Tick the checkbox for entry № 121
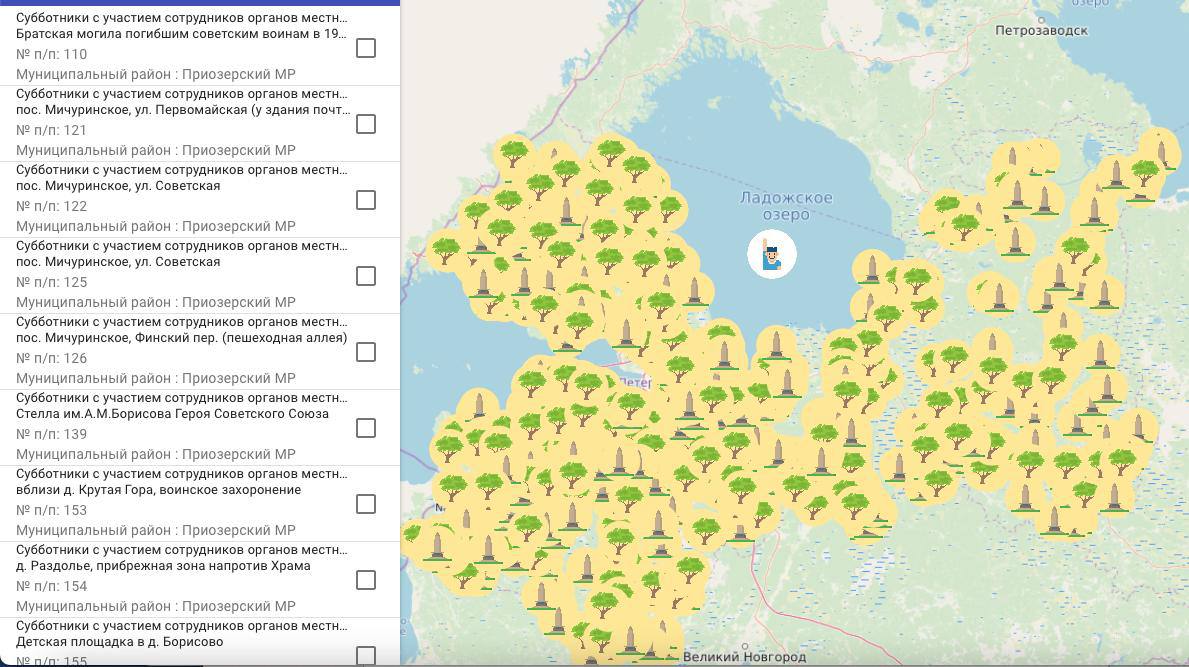1189x667 pixels. pyautogui.click(x=366, y=124)
